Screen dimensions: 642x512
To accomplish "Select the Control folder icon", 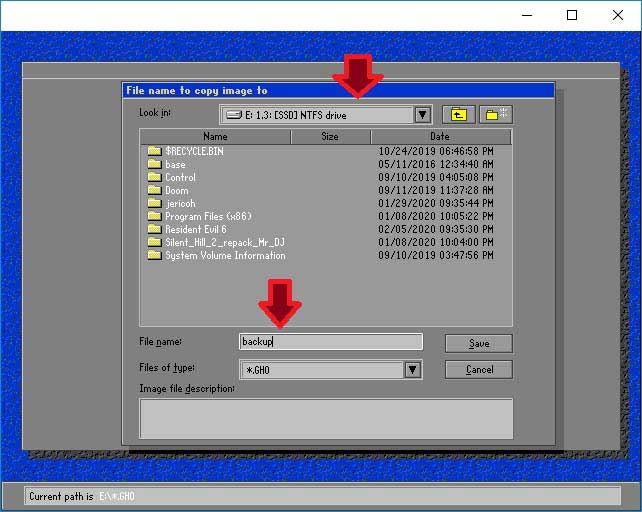I will pyautogui.click(x=154, y=177).
